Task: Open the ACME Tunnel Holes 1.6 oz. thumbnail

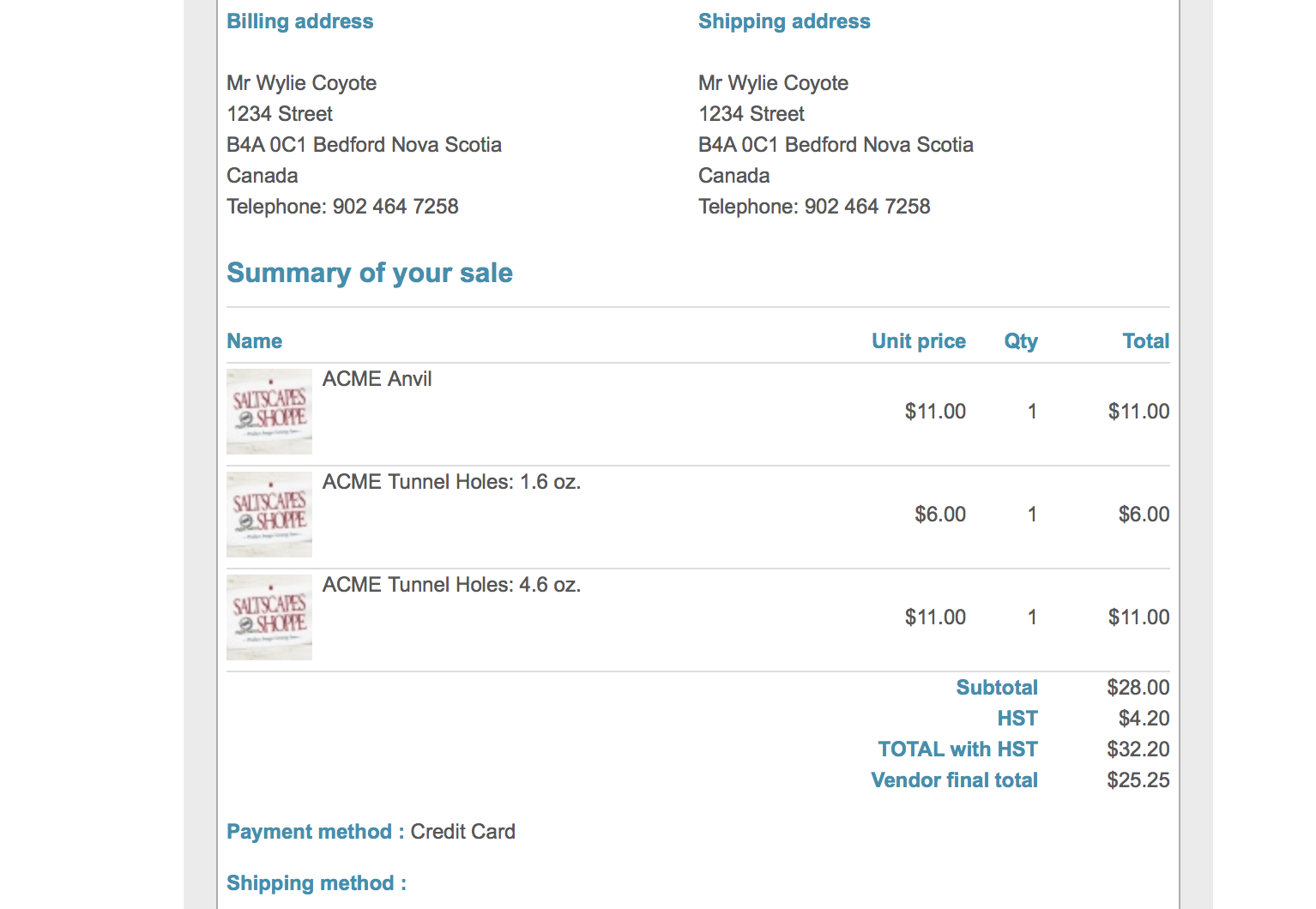Action: tap(269, 515)
